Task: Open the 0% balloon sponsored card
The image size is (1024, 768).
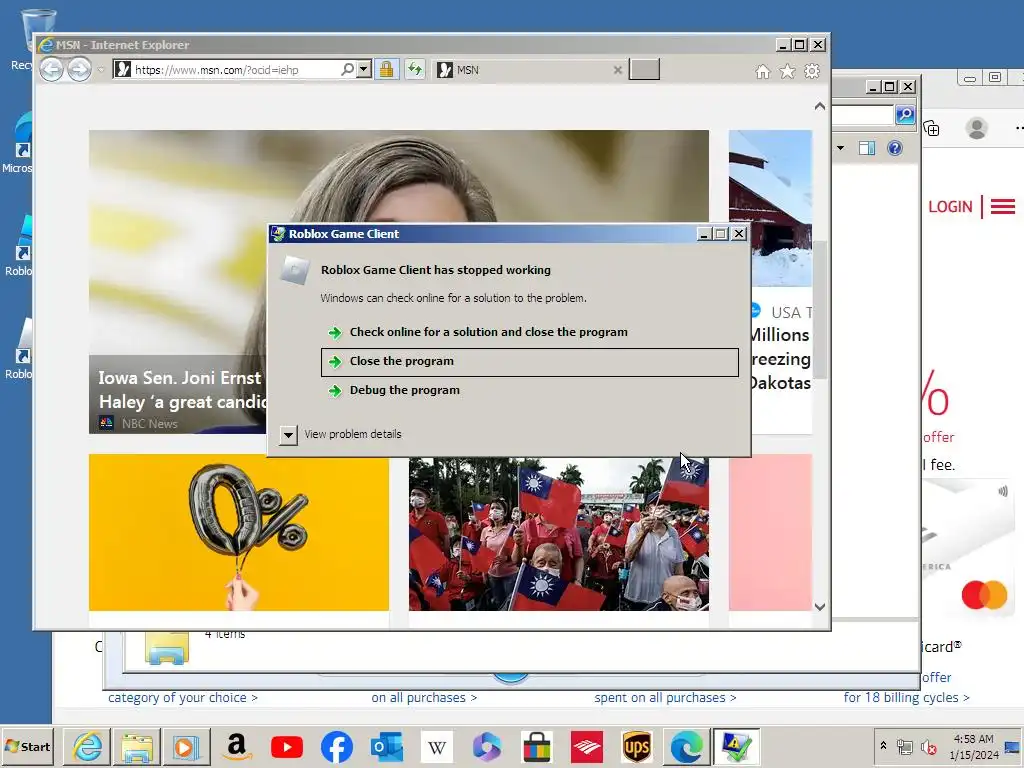Action: click(239, 533)
